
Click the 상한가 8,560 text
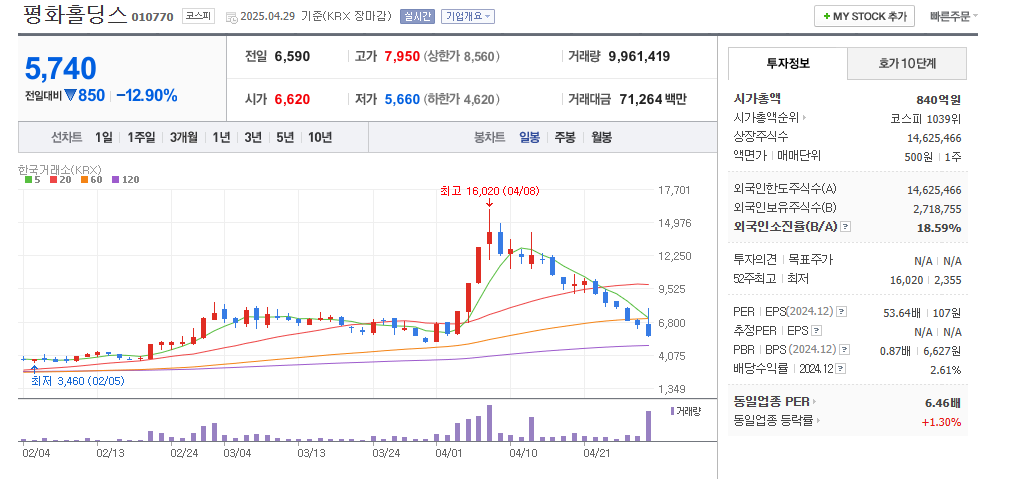coord(462,57)
